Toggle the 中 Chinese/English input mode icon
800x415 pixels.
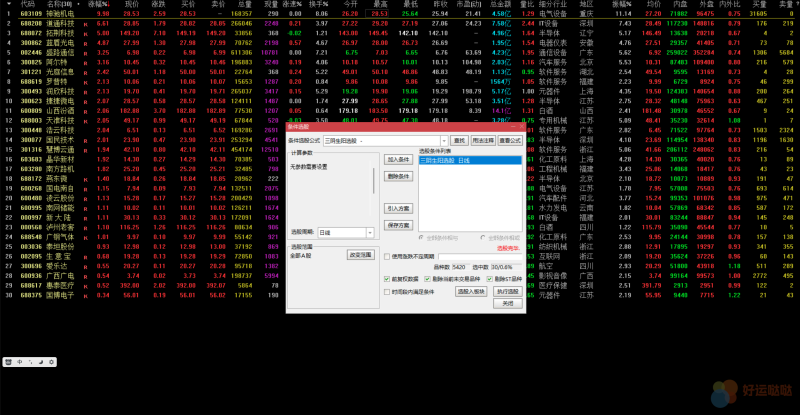tap(20, 362)
